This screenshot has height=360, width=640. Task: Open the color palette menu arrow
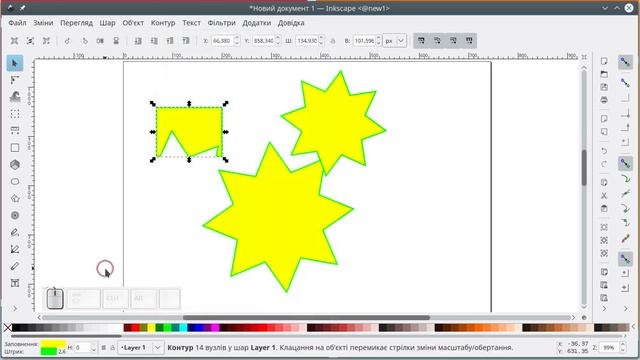[634, 327]
